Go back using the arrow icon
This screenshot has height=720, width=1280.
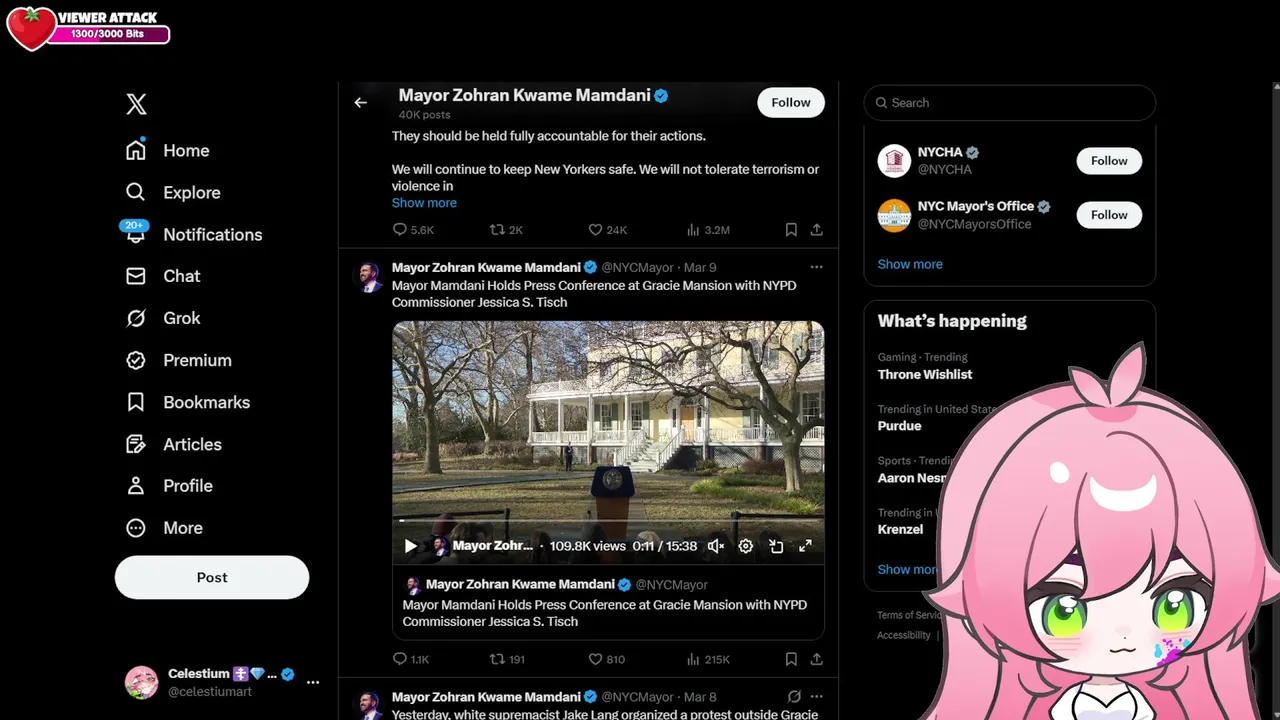(361, 102)
